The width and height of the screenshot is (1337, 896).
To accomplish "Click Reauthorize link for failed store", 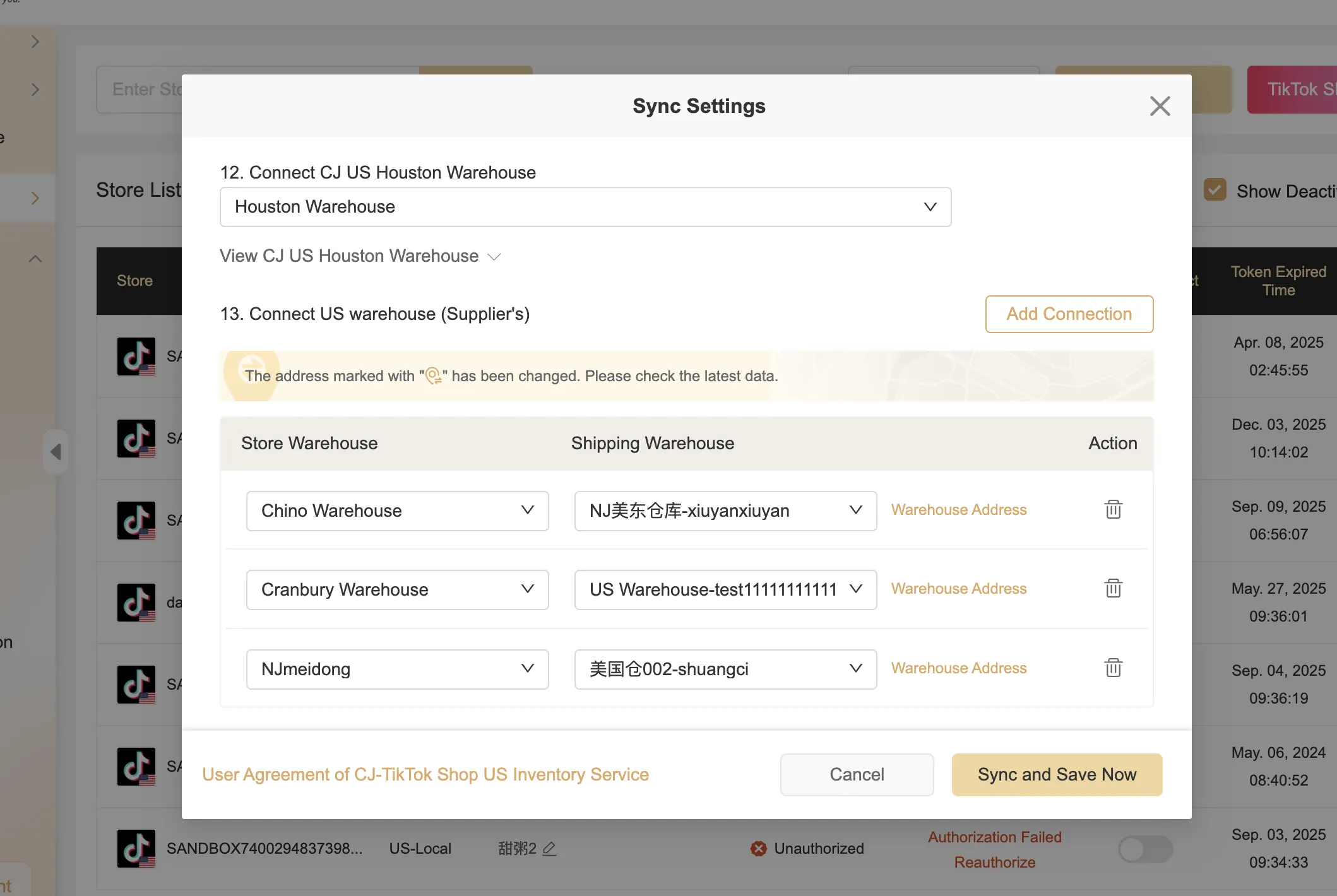I will [994, 862].
